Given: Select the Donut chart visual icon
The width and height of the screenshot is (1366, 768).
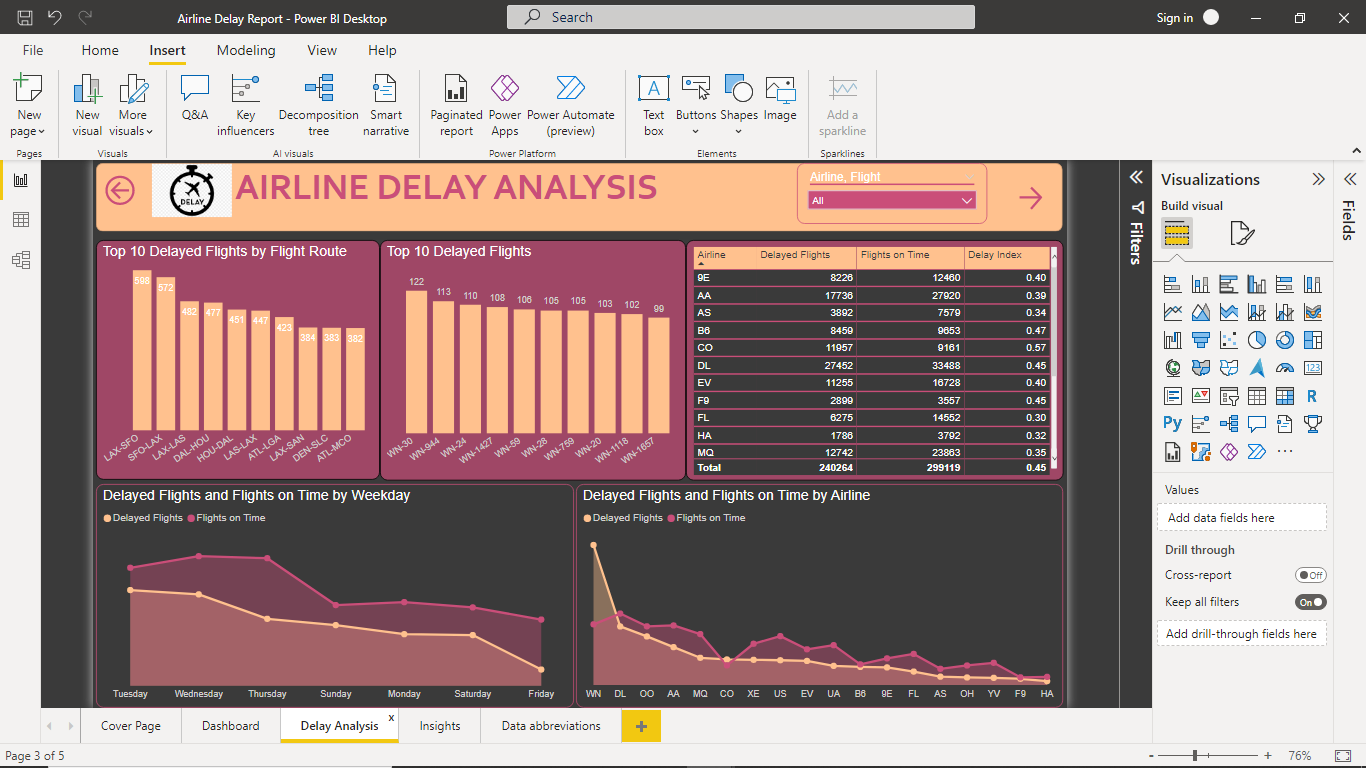Looking at the screenshot, I should tap(1284, 339).
